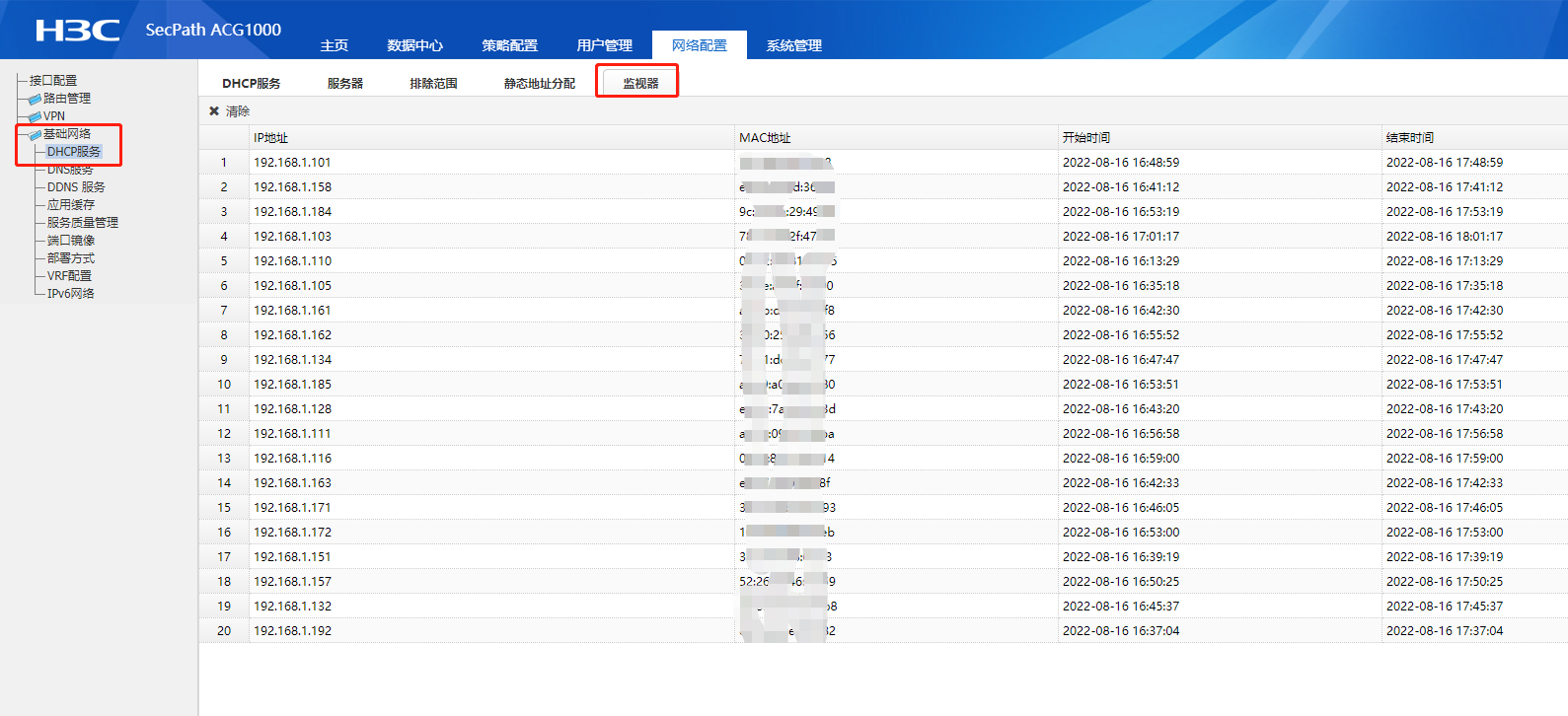This screenshot has height=716, width=1568.
Task: Select the row with IP 192.168.1.101
Action: [292, 163]
